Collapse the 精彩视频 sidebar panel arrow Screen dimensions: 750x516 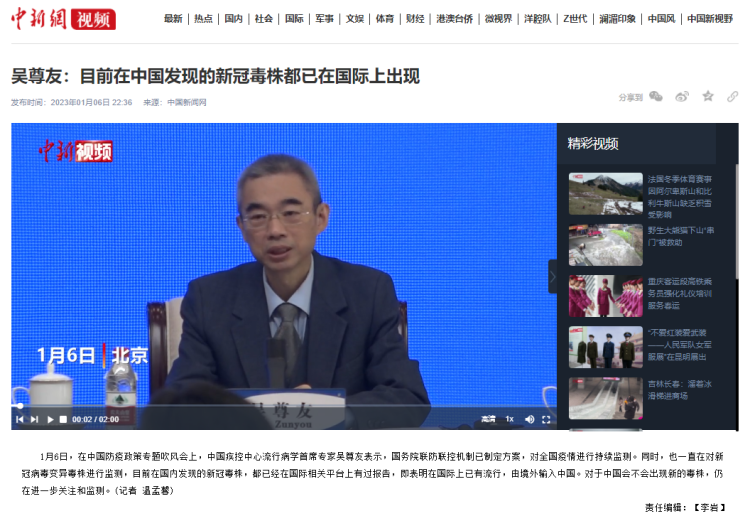click(x=552, y=276)
